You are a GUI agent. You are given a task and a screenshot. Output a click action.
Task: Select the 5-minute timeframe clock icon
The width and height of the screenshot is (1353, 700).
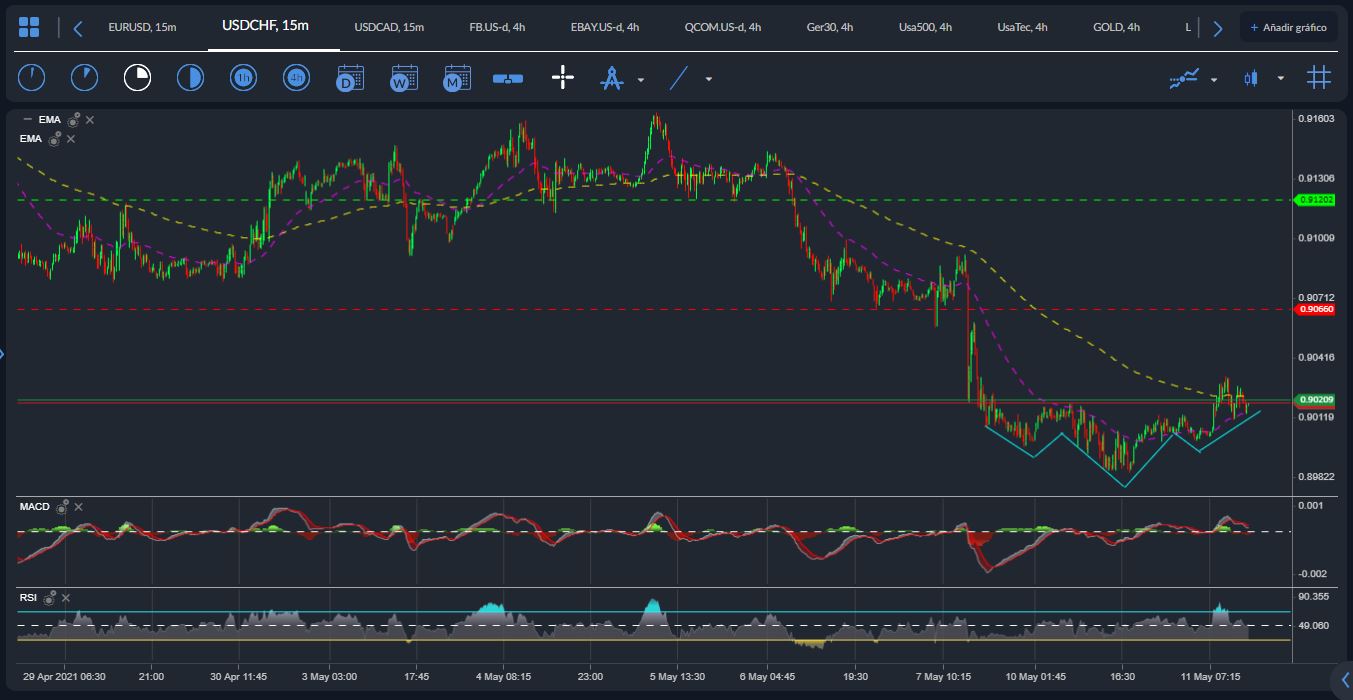point(85,77)
